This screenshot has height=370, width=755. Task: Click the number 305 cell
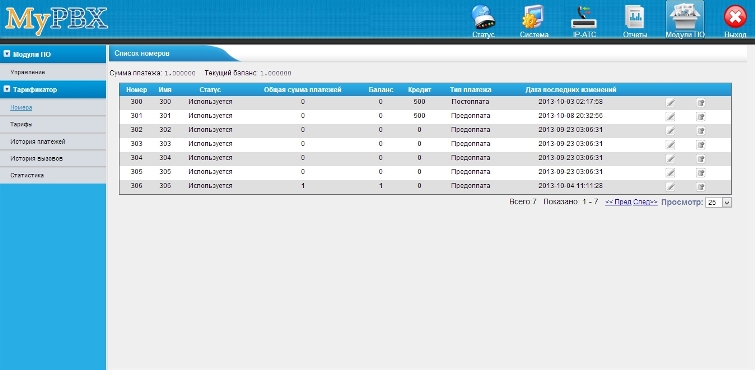[x=137, y=172]
